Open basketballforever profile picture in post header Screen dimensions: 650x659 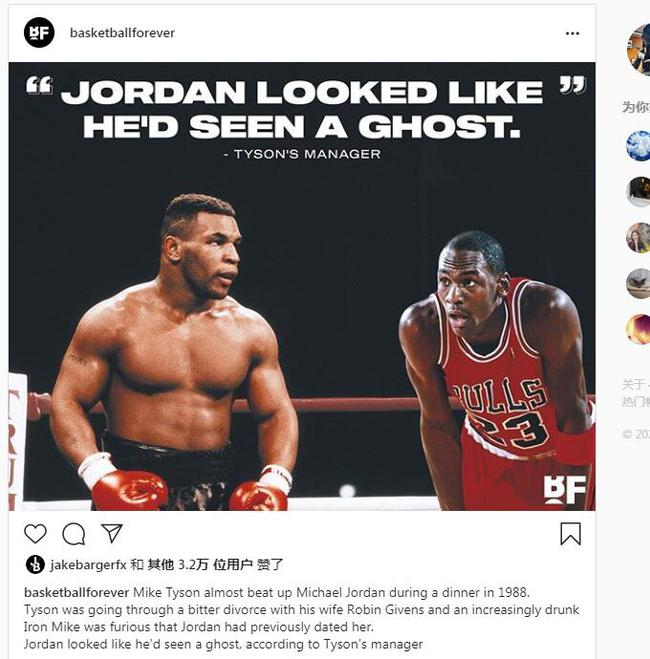(39, 32)
